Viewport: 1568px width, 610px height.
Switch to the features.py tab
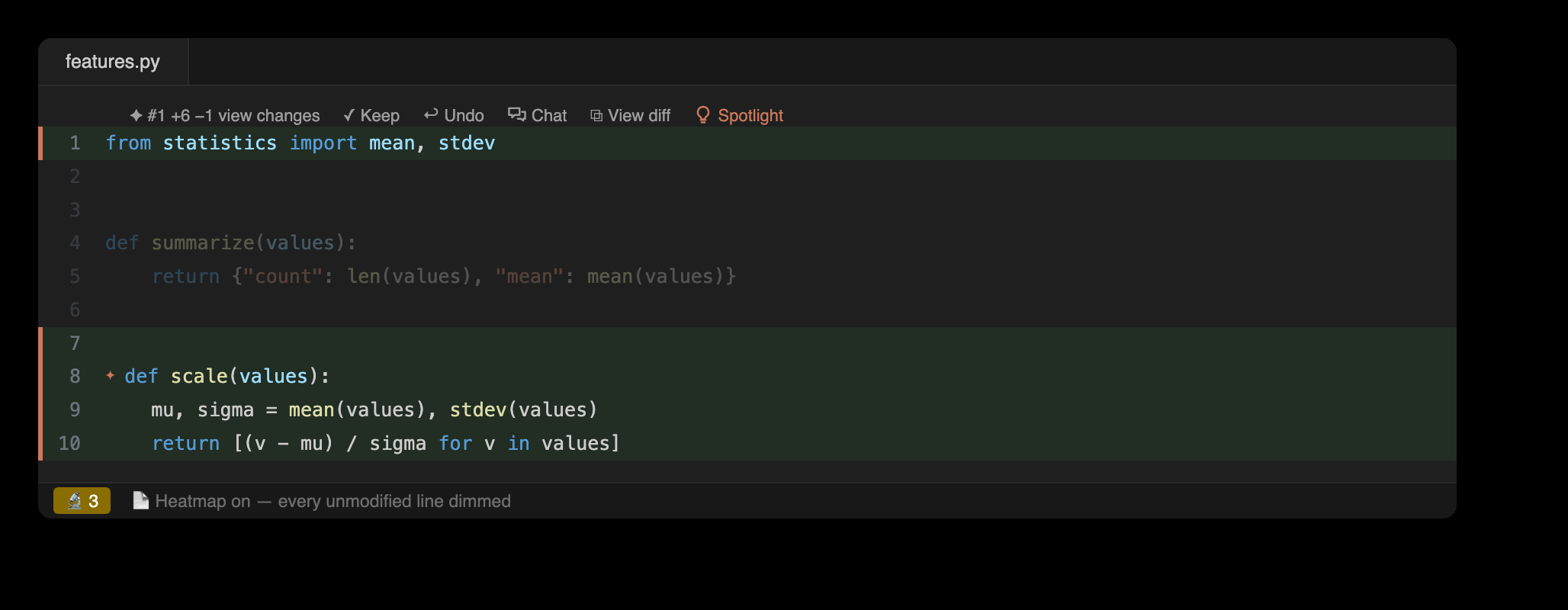coord(113,62)
